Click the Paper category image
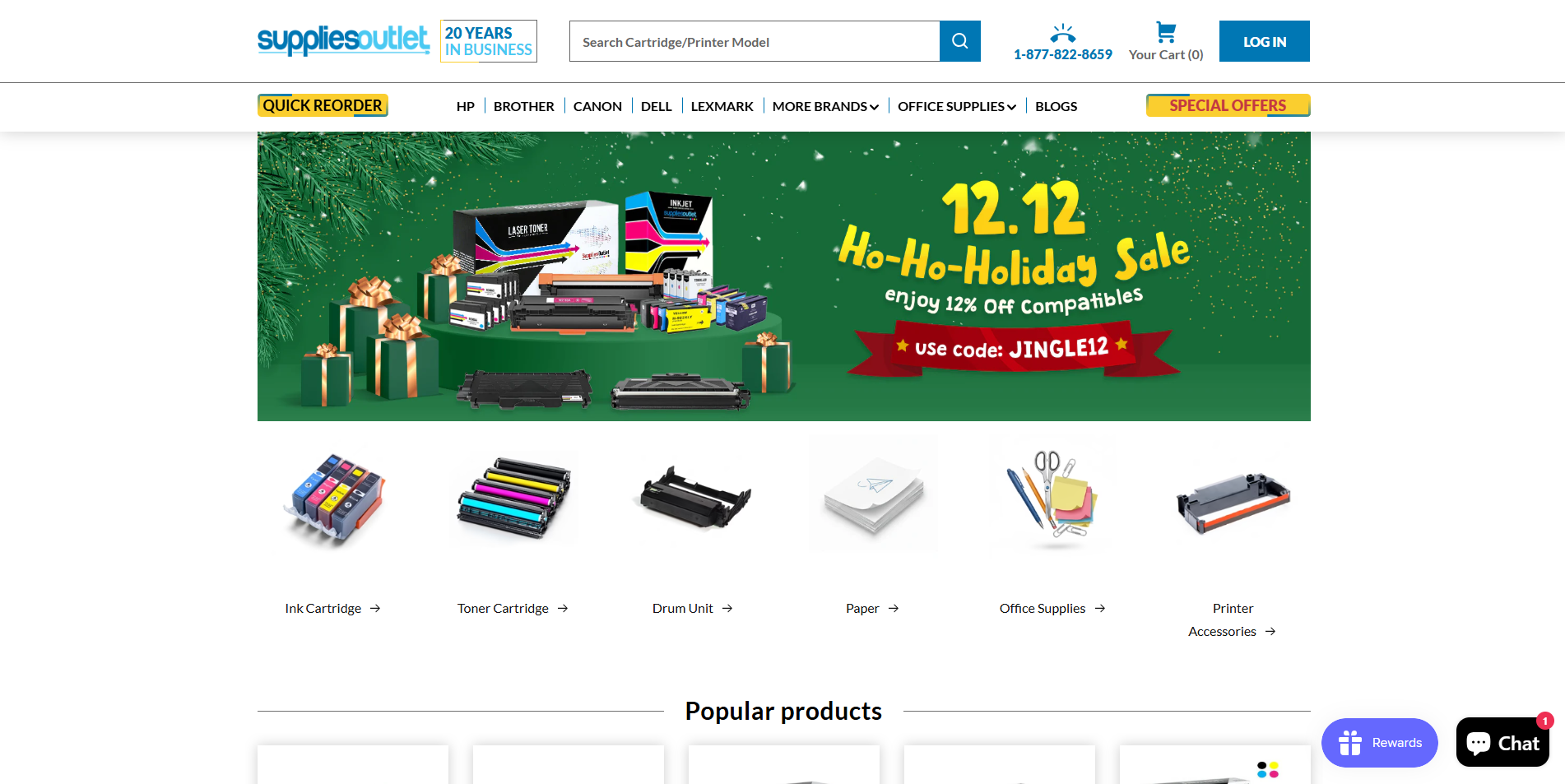The image size is (1565, 784). (872, 494)
